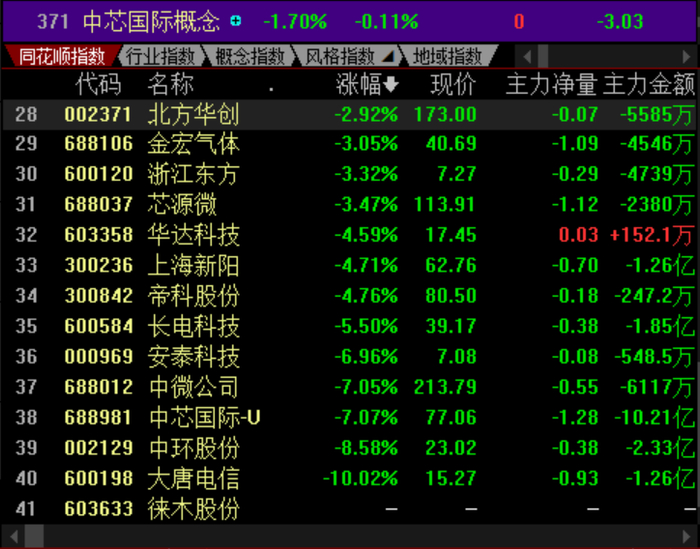Click the -1.70% value in header

click(295, 21)
